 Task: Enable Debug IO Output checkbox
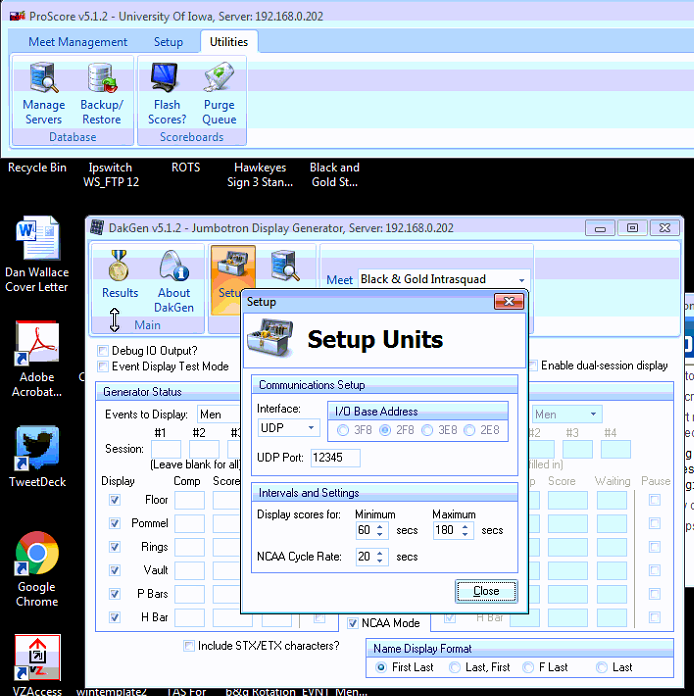104,351
